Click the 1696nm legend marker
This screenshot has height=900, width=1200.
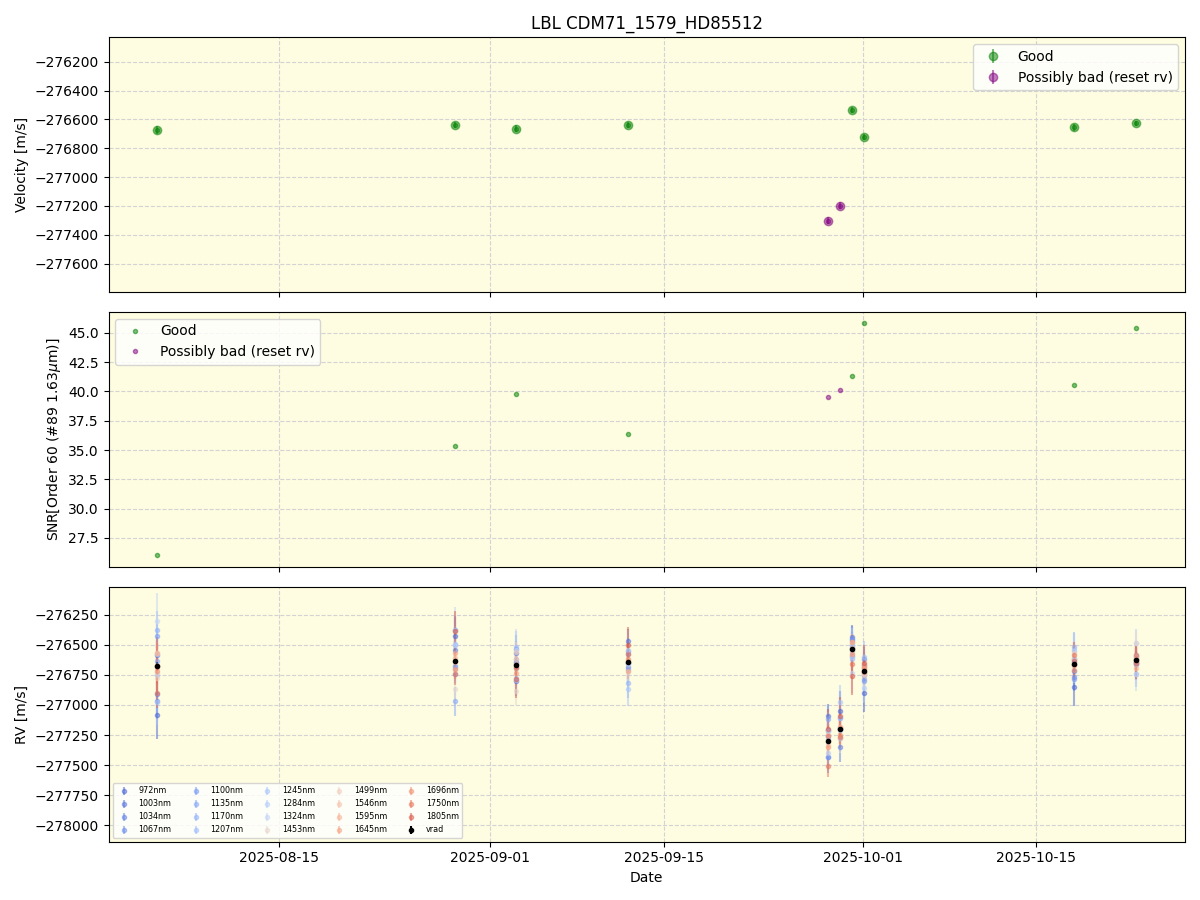click(411, 791)
